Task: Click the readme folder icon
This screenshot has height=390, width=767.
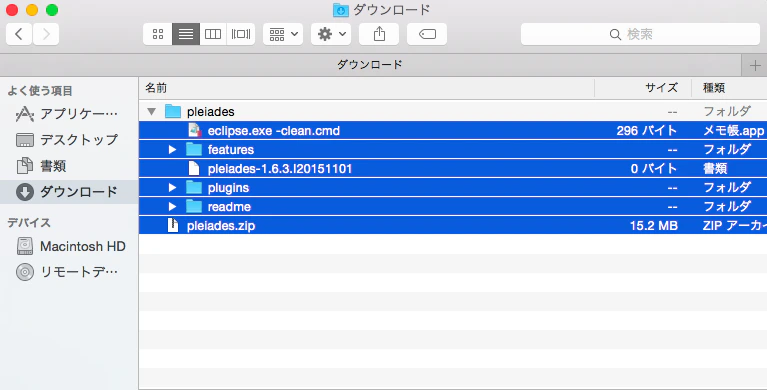Action: click(194, 207)
